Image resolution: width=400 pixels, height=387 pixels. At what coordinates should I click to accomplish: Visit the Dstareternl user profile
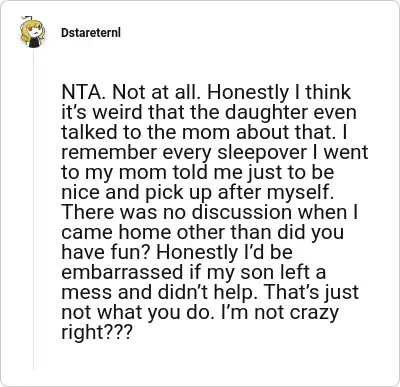point(91,33)
